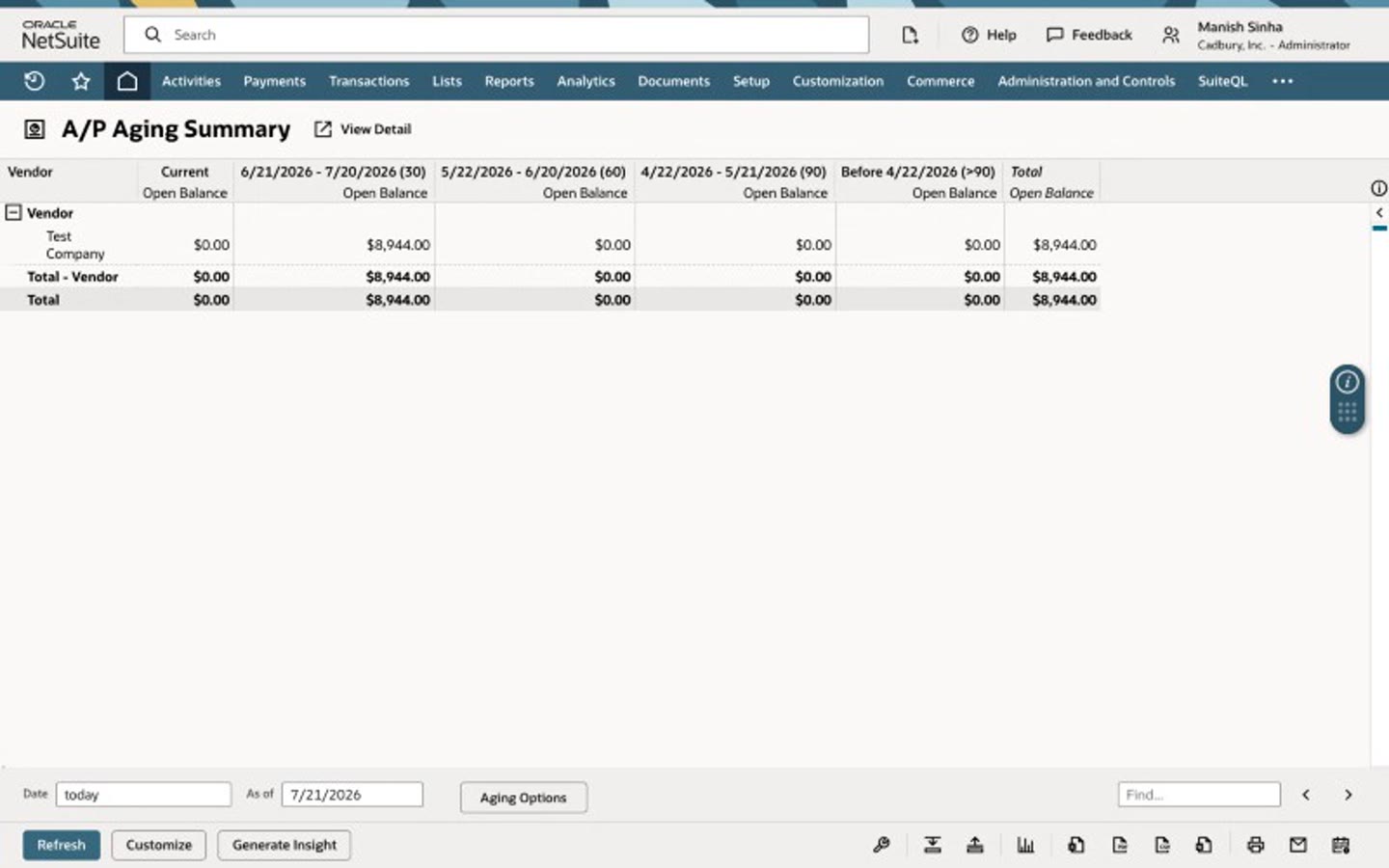Viewport: 1389px width, 868px height.
Task: Click the grid dots on floating widget
Action: pyautogui.click(x=1348, y=413)
